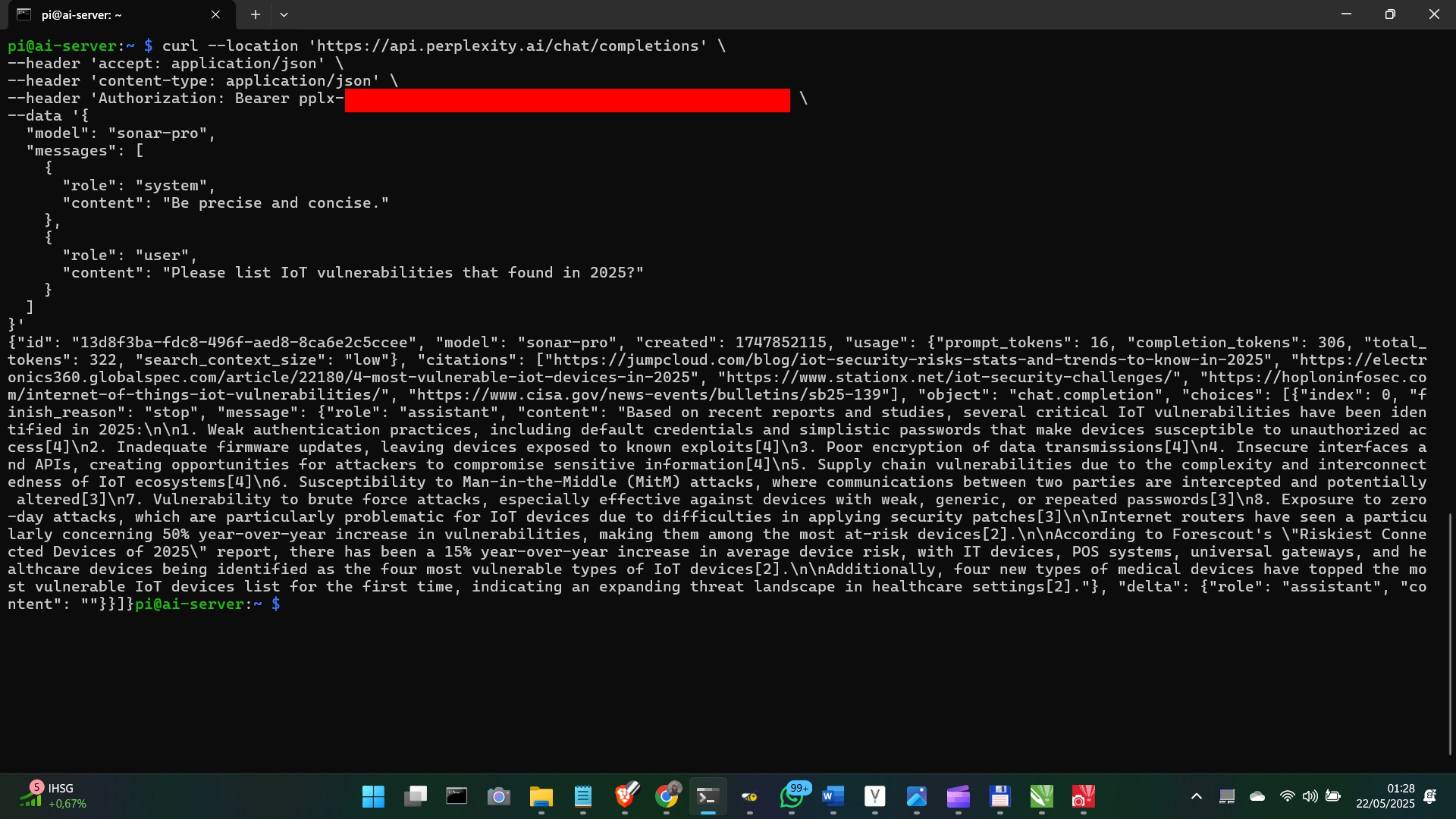
Task: Open the terminal tab dropdown menu
Action: 284,14
